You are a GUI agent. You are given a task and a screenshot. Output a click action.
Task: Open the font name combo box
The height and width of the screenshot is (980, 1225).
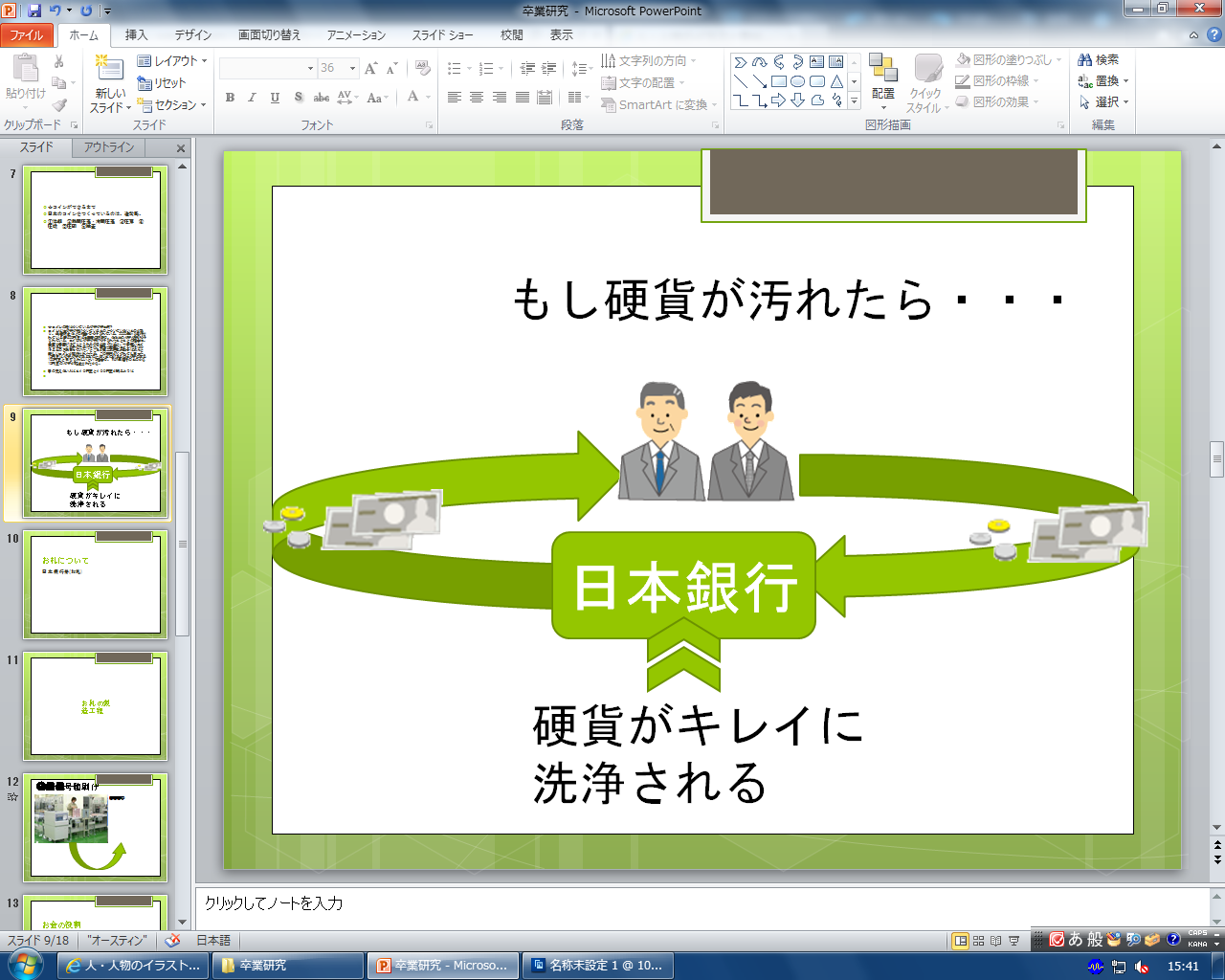(268, 68)
